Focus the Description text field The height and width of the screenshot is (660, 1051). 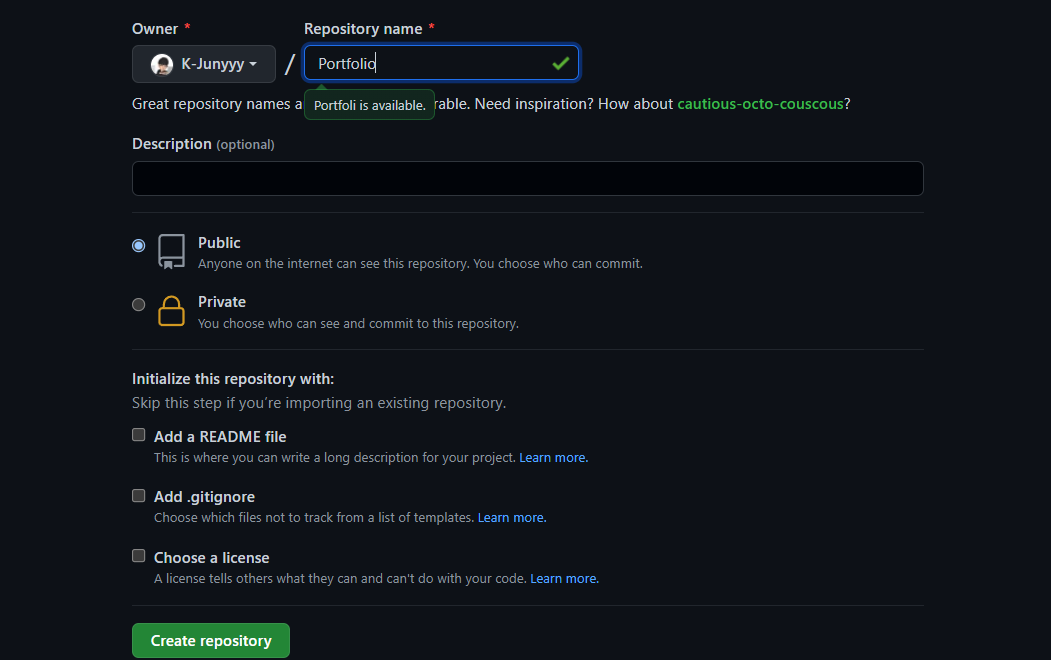528,178
